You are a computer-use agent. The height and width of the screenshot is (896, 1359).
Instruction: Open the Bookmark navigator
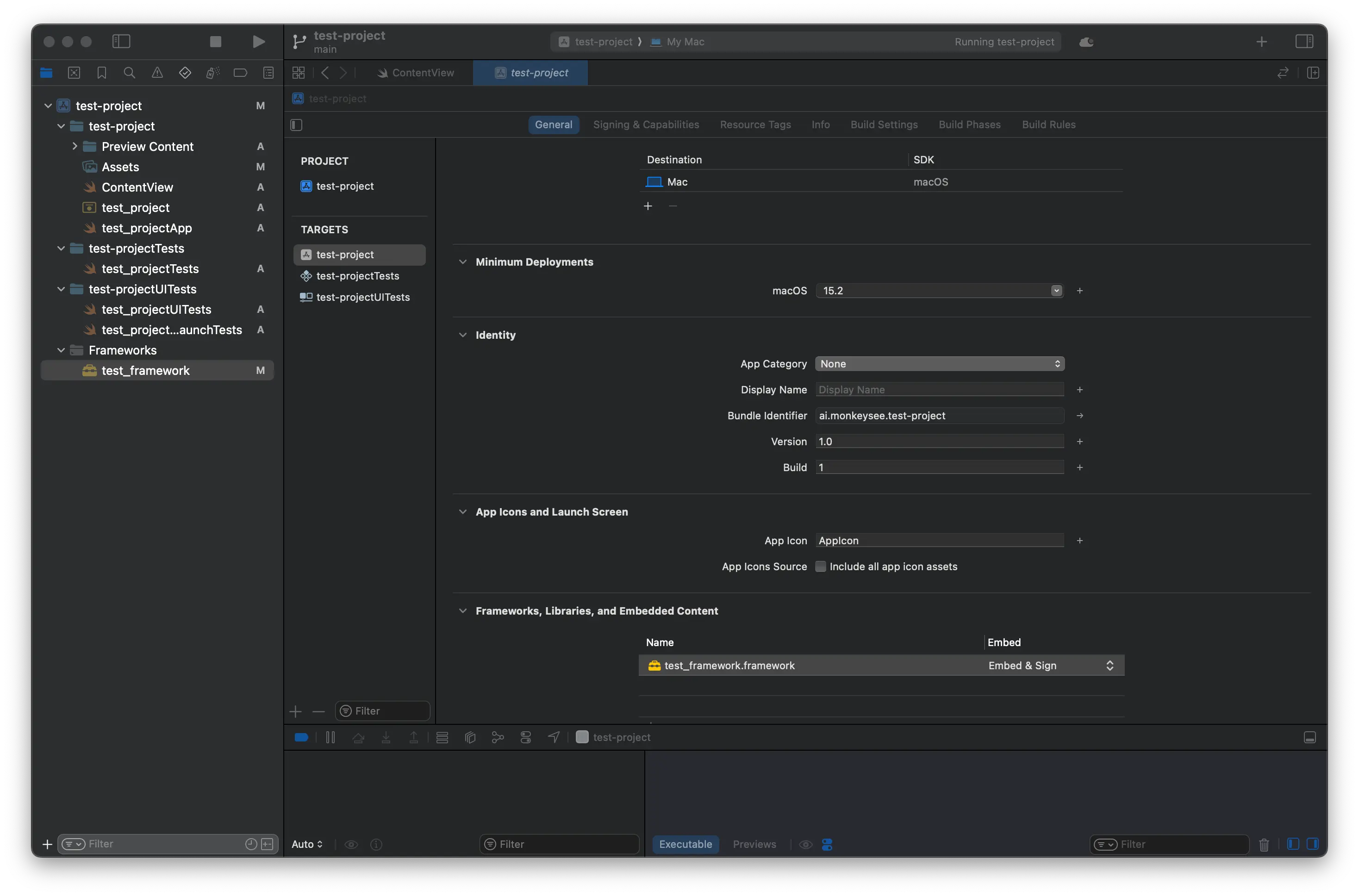click(x=101, y=73)
